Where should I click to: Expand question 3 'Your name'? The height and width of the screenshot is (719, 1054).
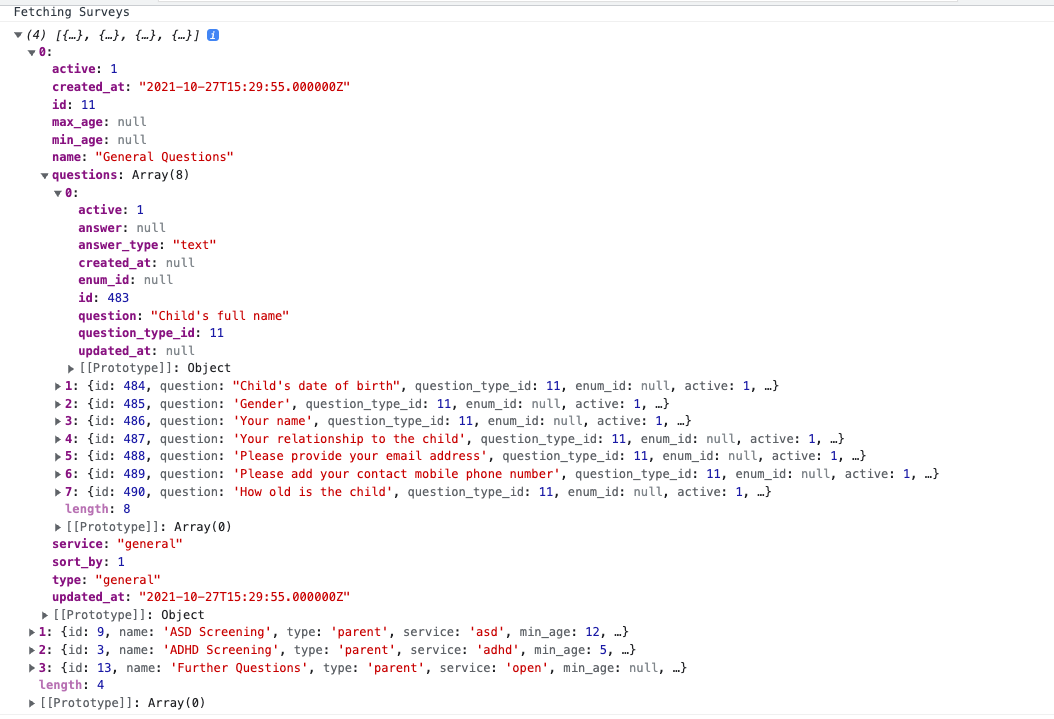(x=58, y=421)
